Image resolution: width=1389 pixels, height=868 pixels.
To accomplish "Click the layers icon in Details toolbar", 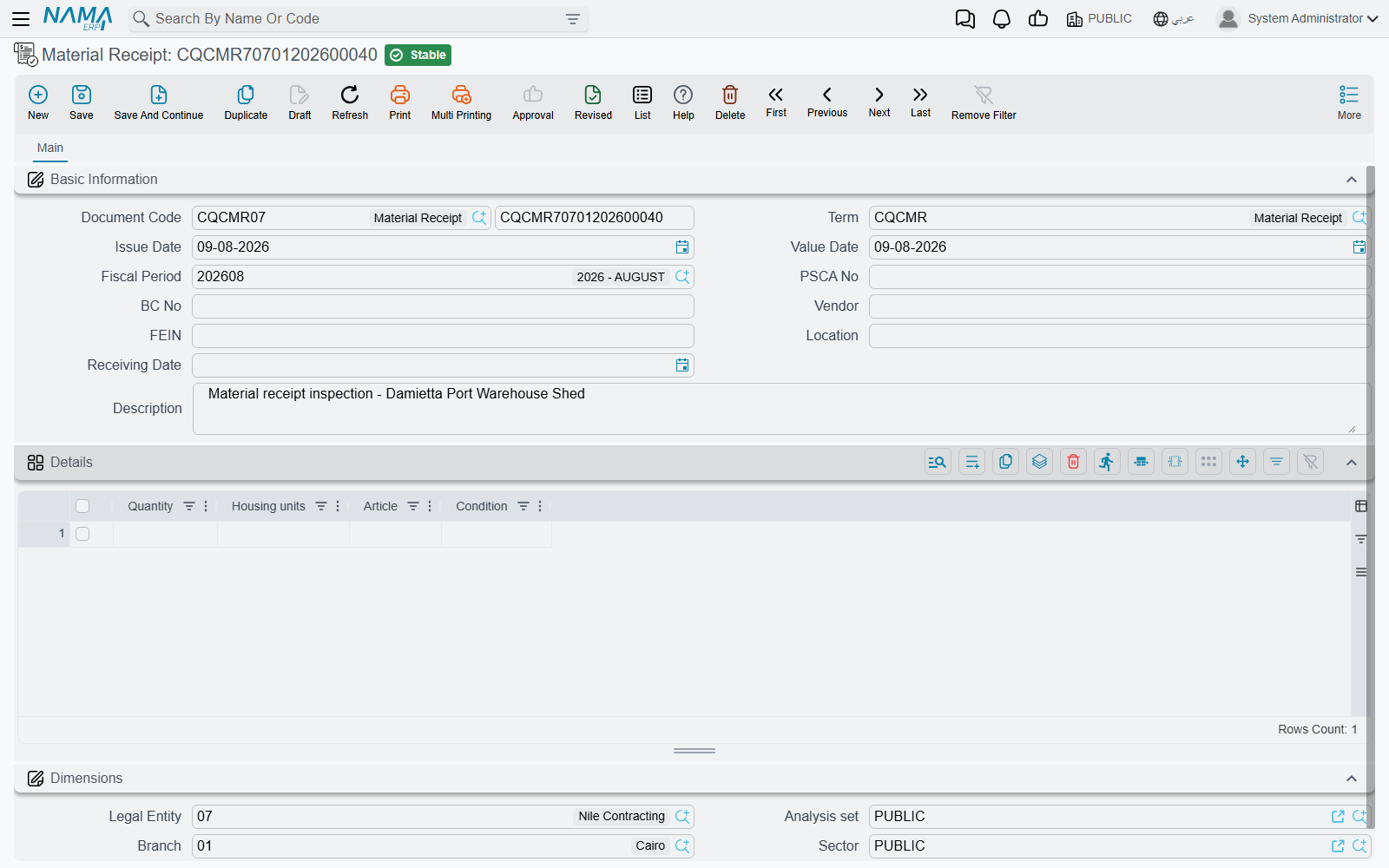I will 1039,462.
